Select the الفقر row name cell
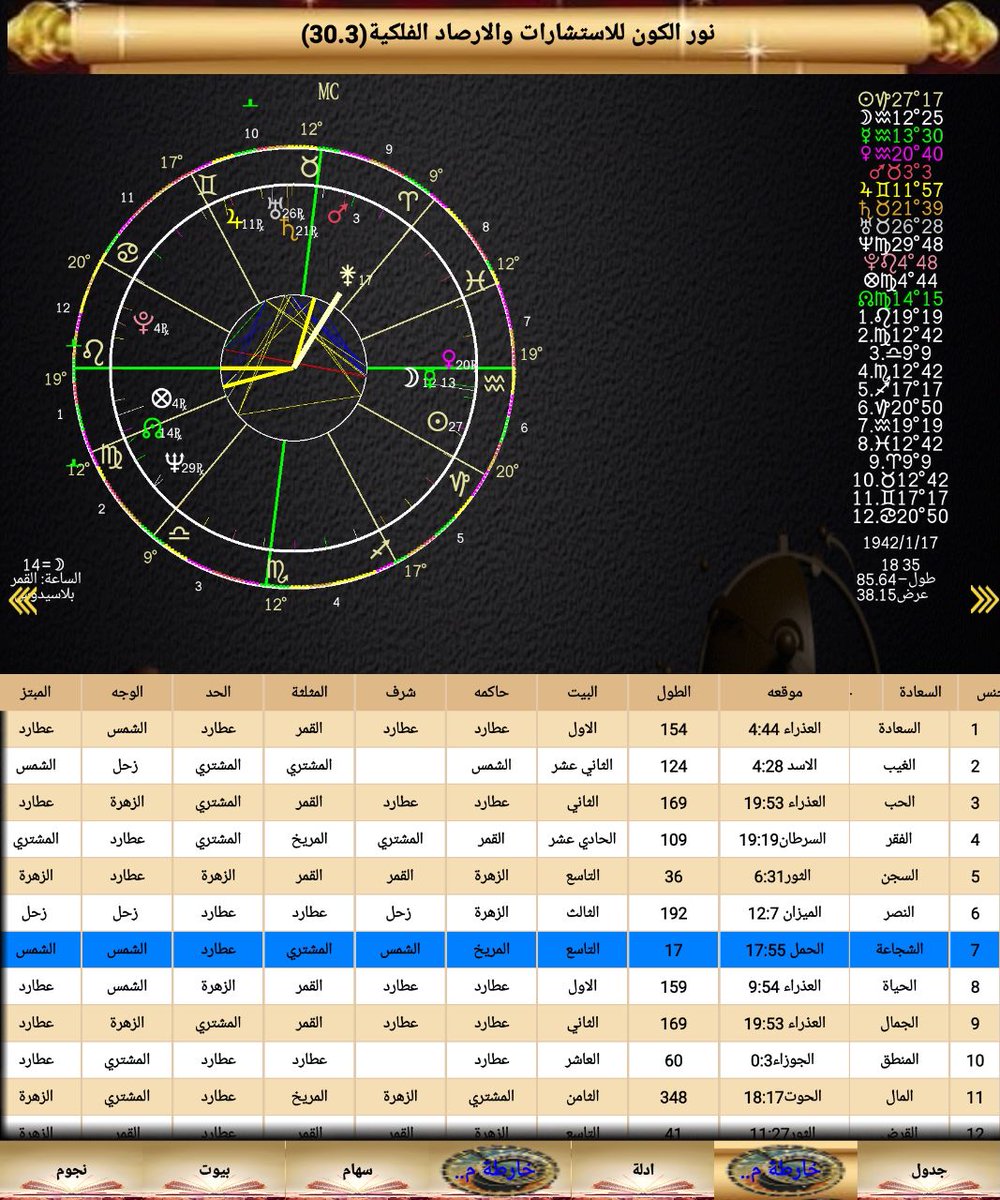The width and height of the screenshot is (1000, 1200). point(900,840)
